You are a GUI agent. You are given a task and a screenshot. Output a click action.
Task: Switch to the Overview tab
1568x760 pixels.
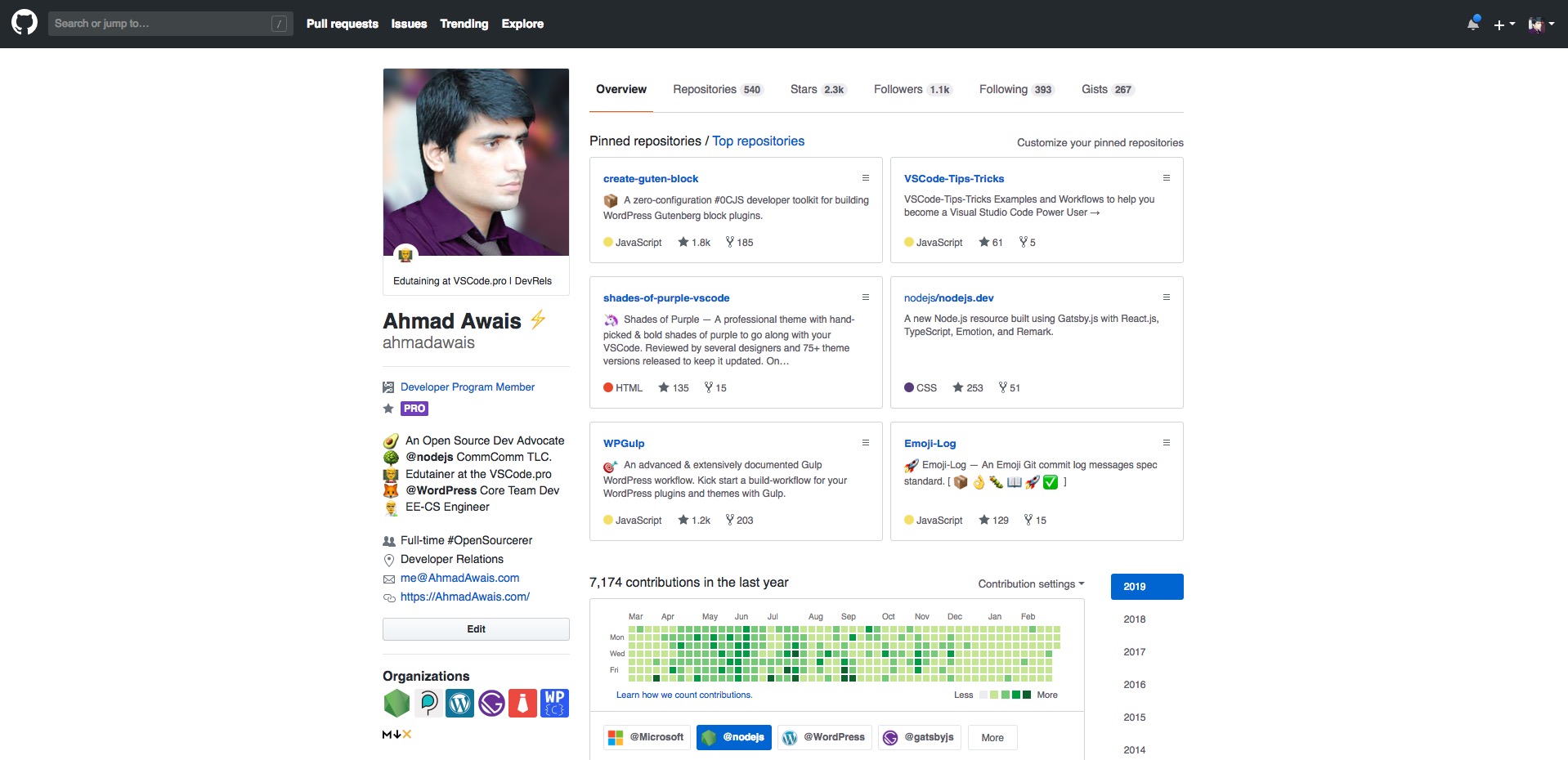(x=621, y=89)
